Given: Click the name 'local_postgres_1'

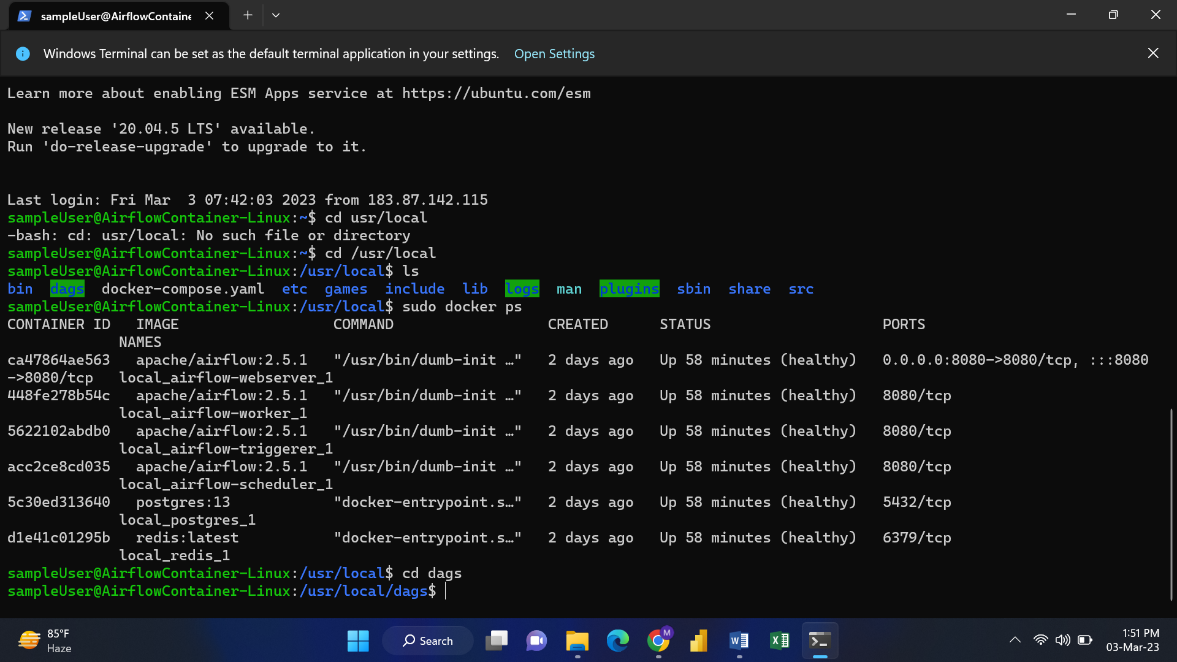Looking at the screenshot, I should [187, 520].
